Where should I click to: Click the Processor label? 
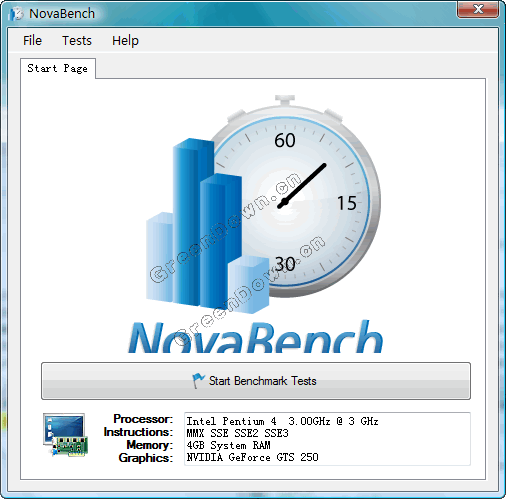click(x=143, y=419)
